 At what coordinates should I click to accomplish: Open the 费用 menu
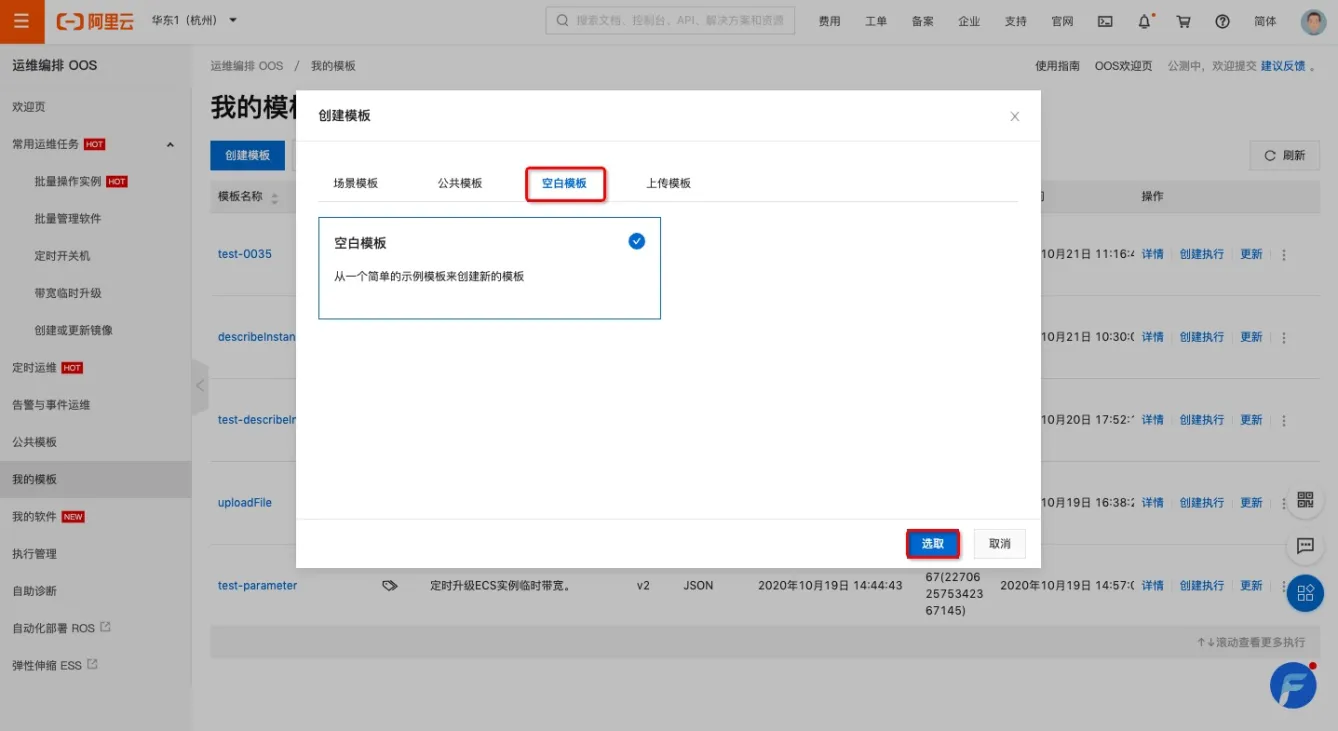click(829, 21)
